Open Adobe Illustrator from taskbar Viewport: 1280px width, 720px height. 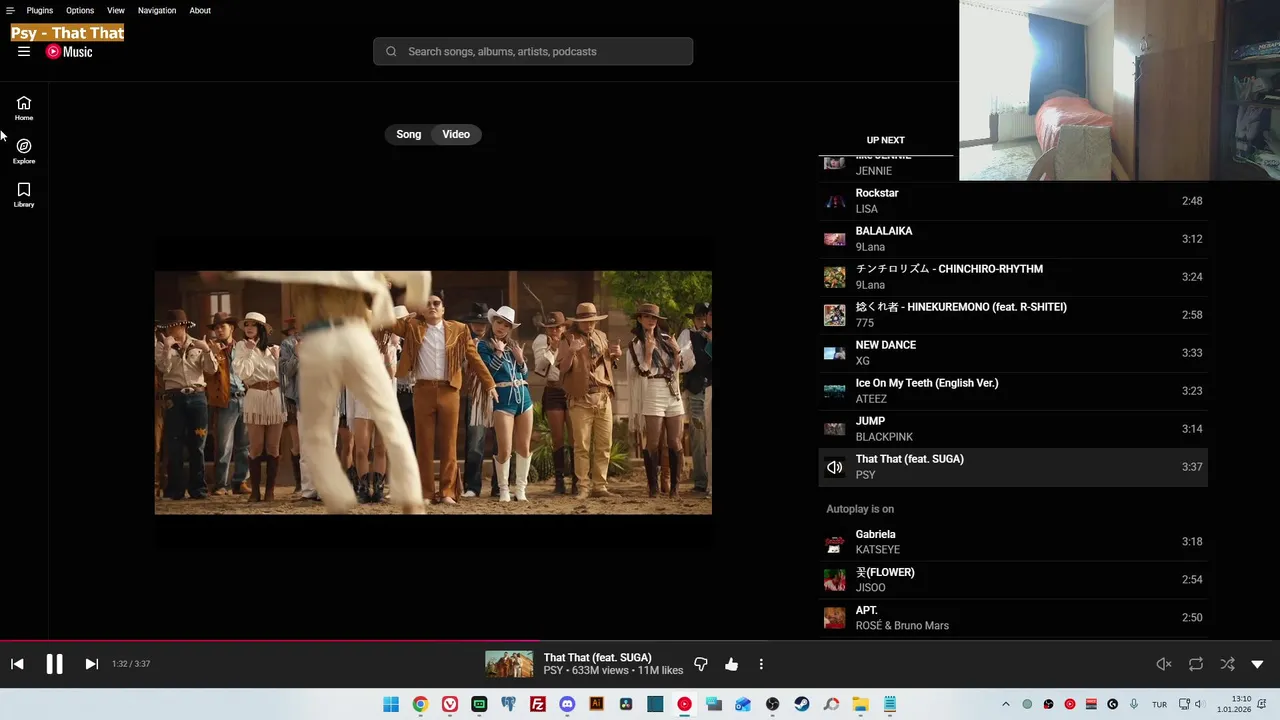tap(597, 704)
